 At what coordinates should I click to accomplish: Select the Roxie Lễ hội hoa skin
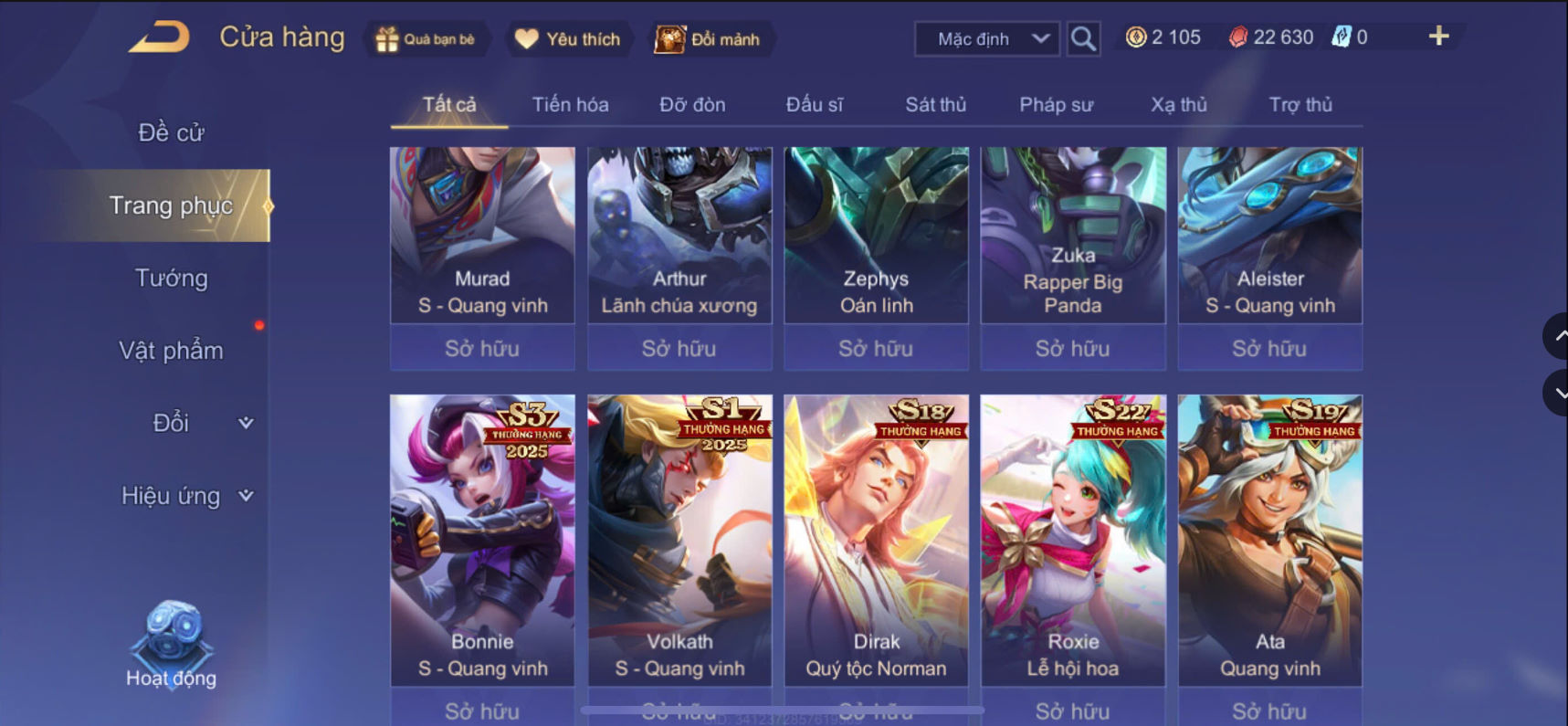pos(1073,540)
